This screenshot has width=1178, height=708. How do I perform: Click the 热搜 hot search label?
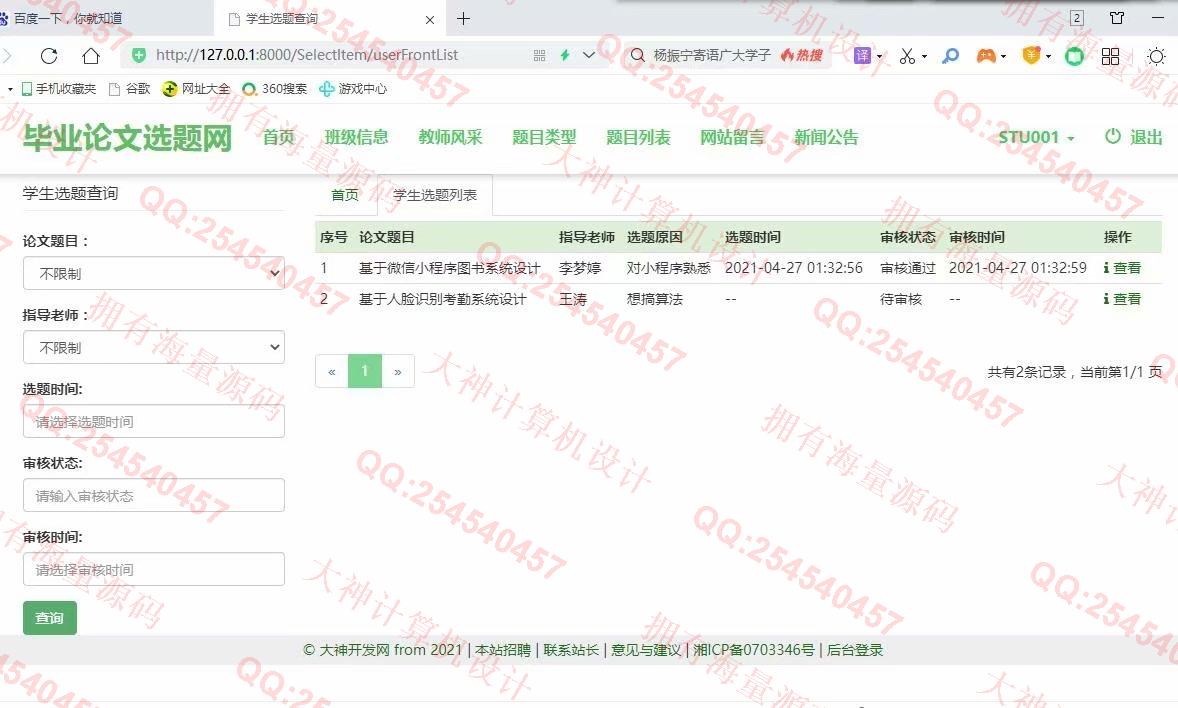[x=802, y=55]
